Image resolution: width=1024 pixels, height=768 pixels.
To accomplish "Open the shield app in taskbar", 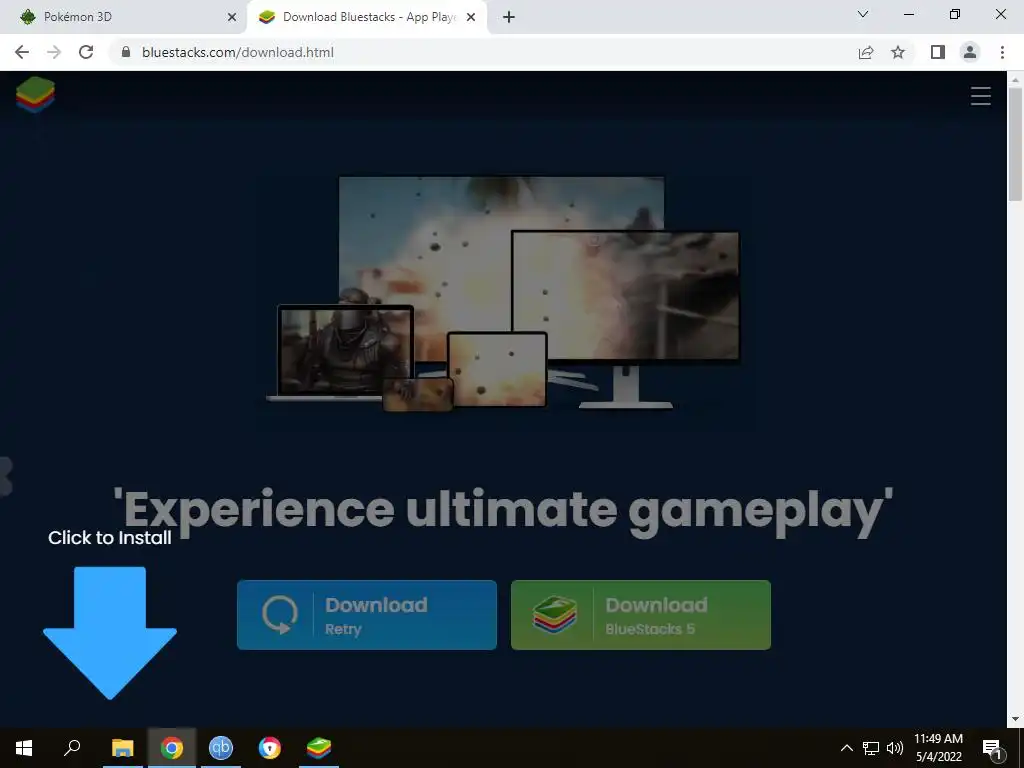I will coord(270,748).
